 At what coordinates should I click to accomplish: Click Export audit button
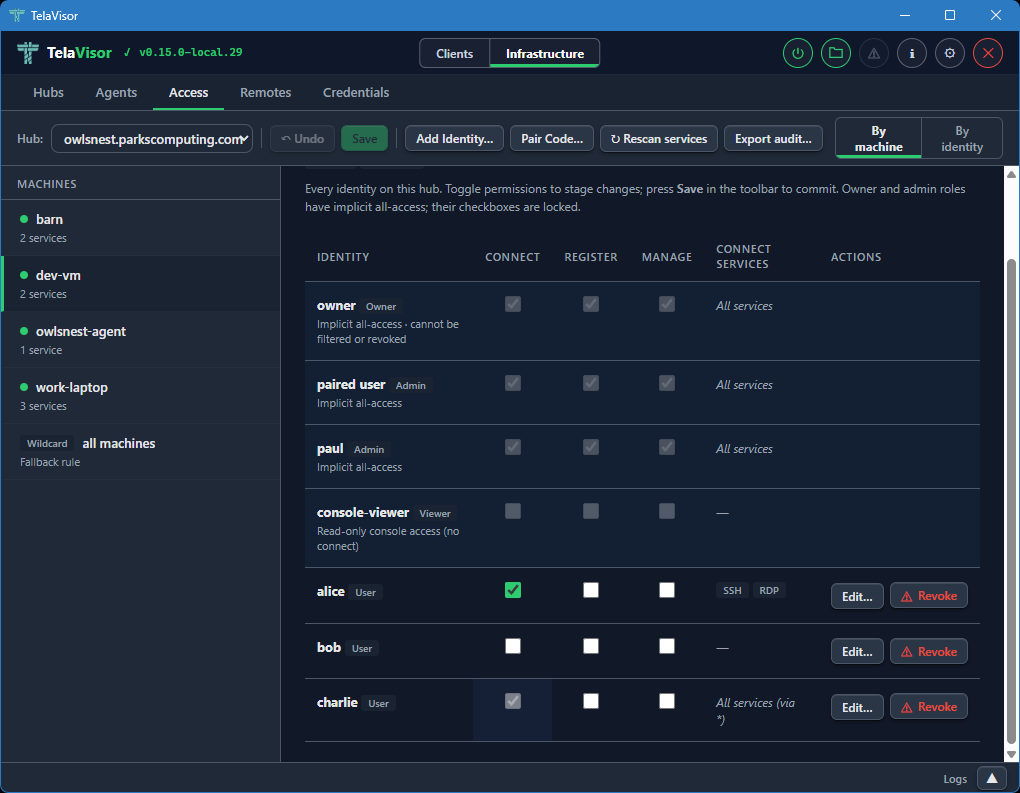(x=773, y=139)
